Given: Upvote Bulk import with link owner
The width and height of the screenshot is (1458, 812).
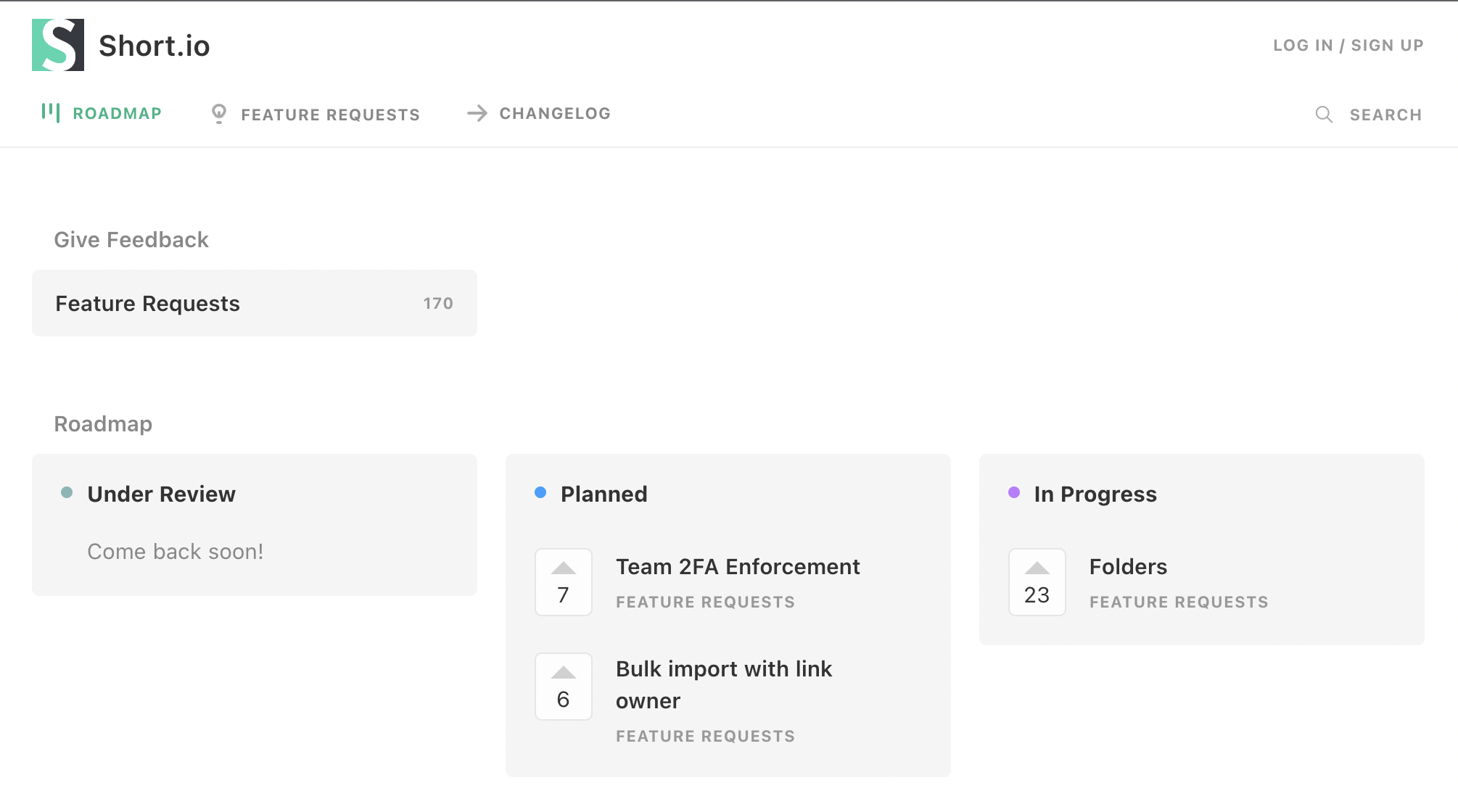Looking at the screenshot, I should point(563,686).
